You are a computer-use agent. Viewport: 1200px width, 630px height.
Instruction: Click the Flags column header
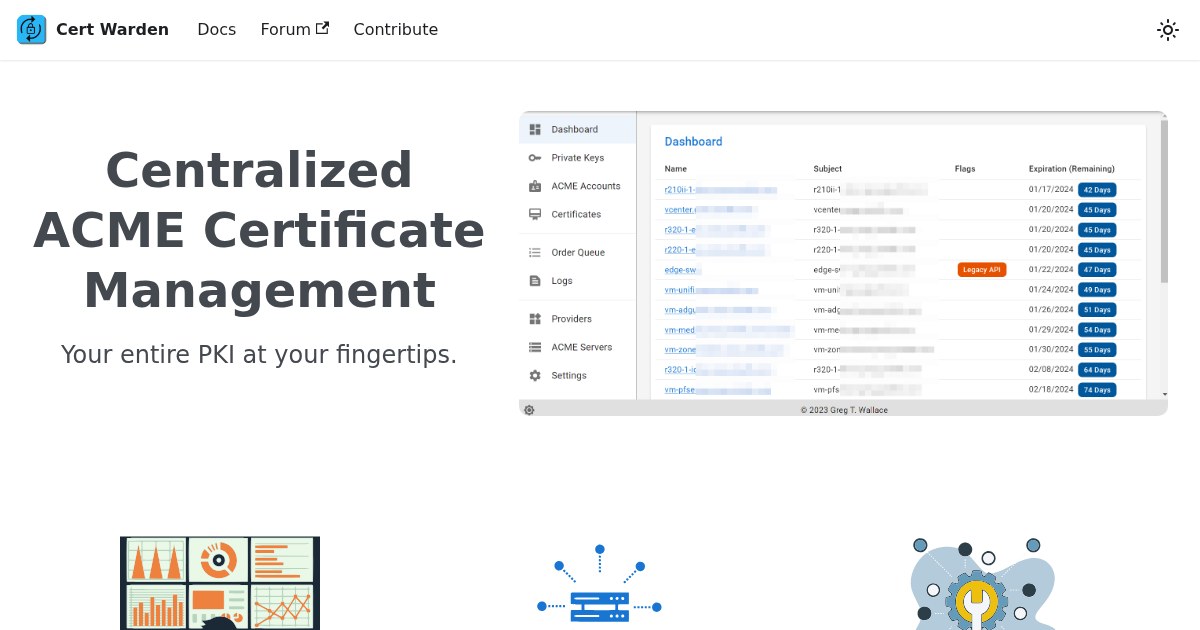(x=965, y=169)
